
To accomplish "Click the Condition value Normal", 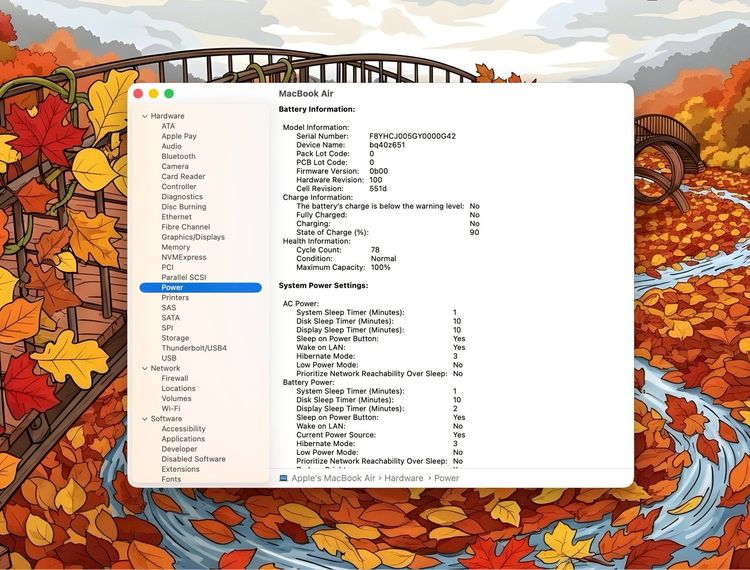I will [x=384, y=259].
